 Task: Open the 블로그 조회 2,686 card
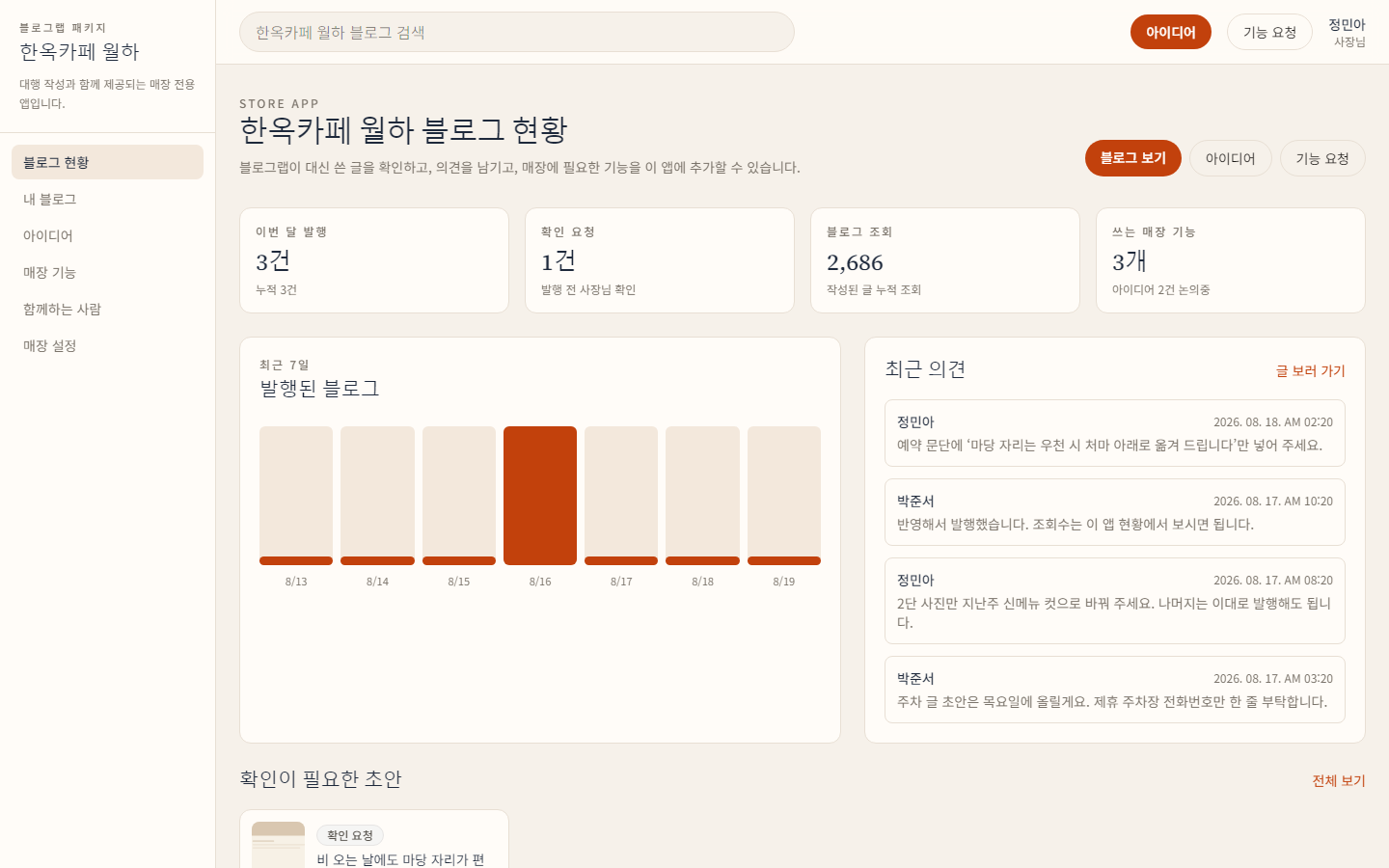click(945, 260)
